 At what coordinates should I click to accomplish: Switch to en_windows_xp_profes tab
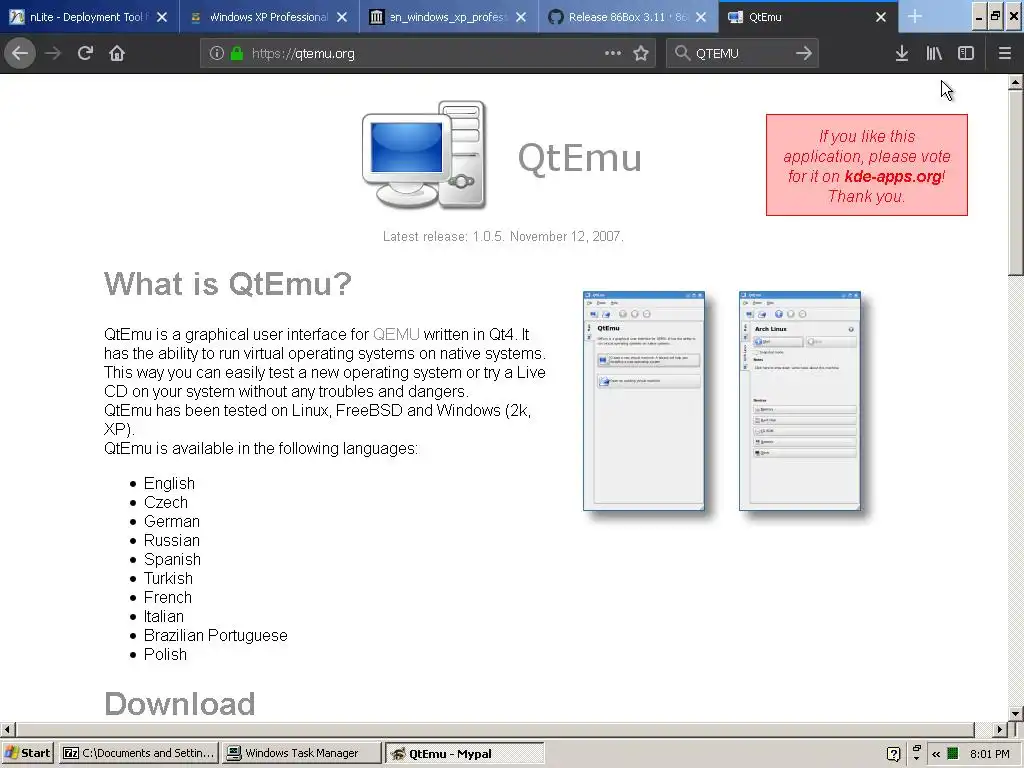449,17
